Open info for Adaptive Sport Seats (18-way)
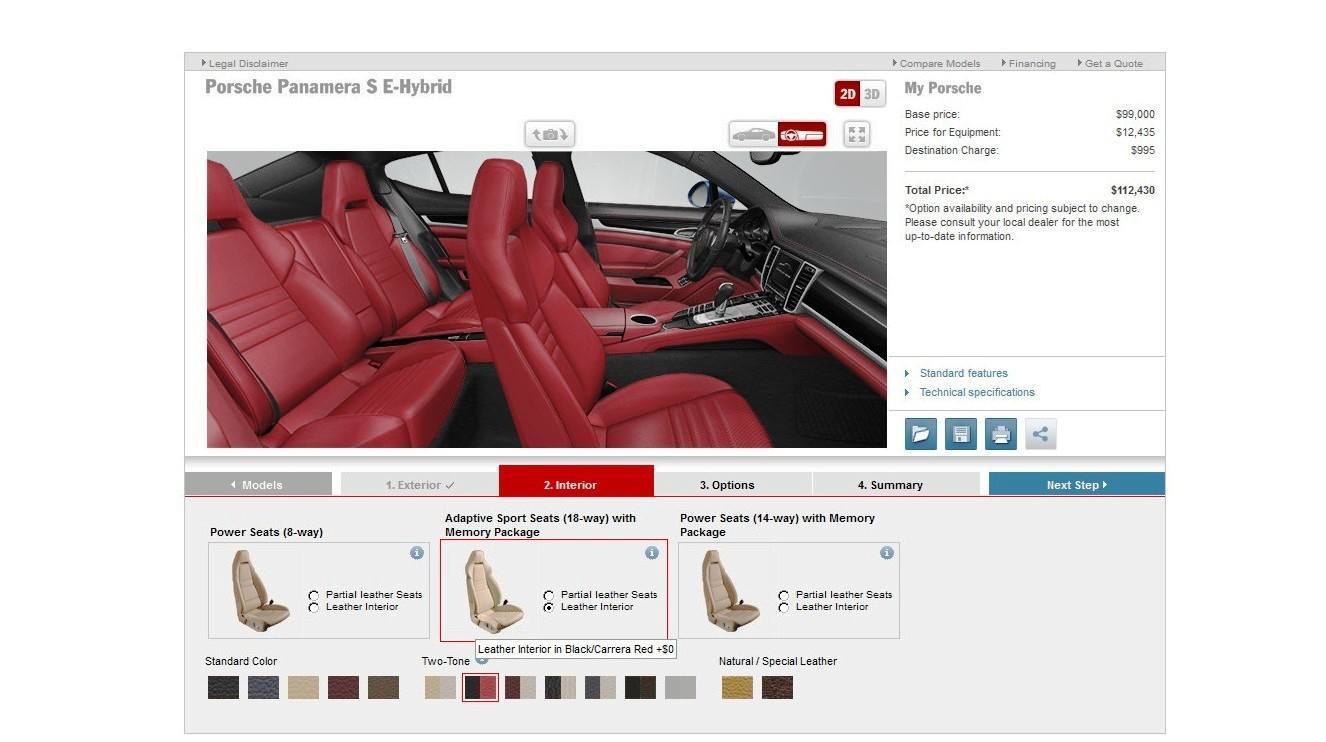 [x=652, y=553]
